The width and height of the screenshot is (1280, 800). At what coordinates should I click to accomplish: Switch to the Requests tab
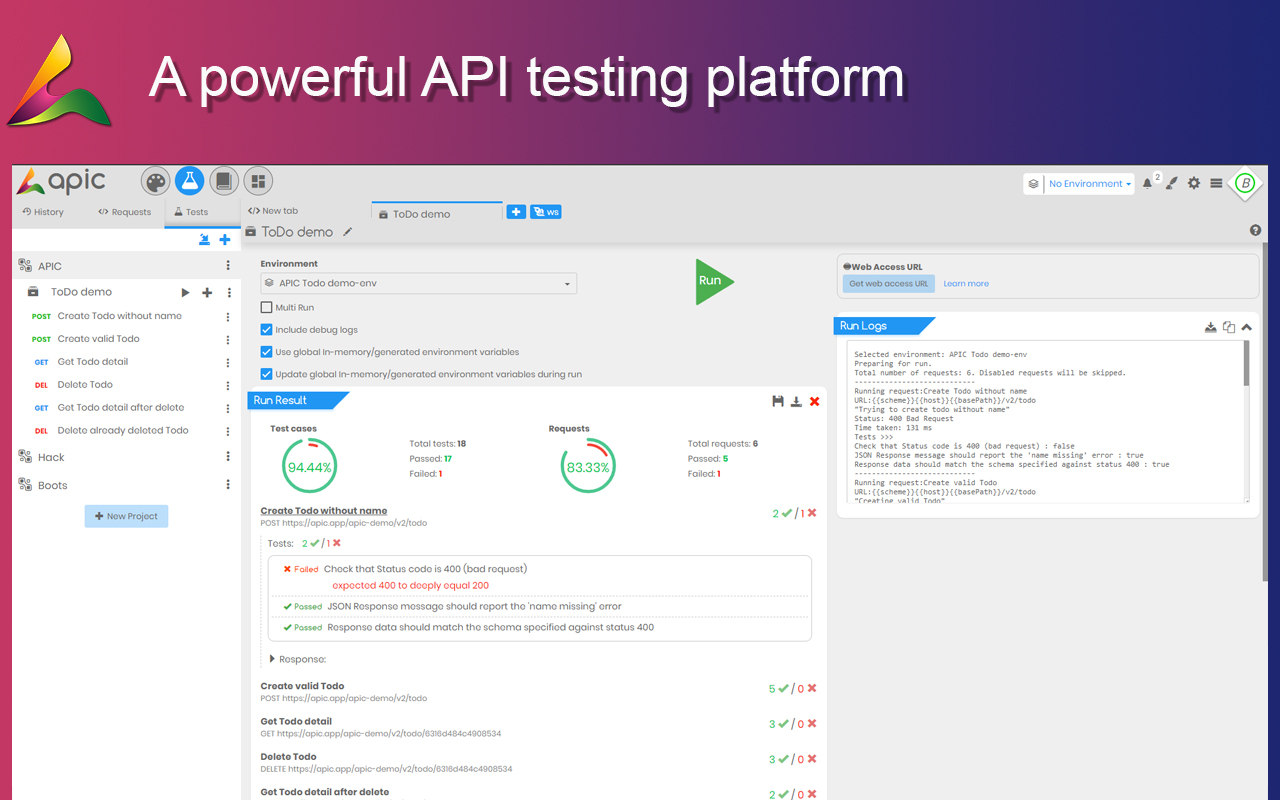(x=125, y=212)
